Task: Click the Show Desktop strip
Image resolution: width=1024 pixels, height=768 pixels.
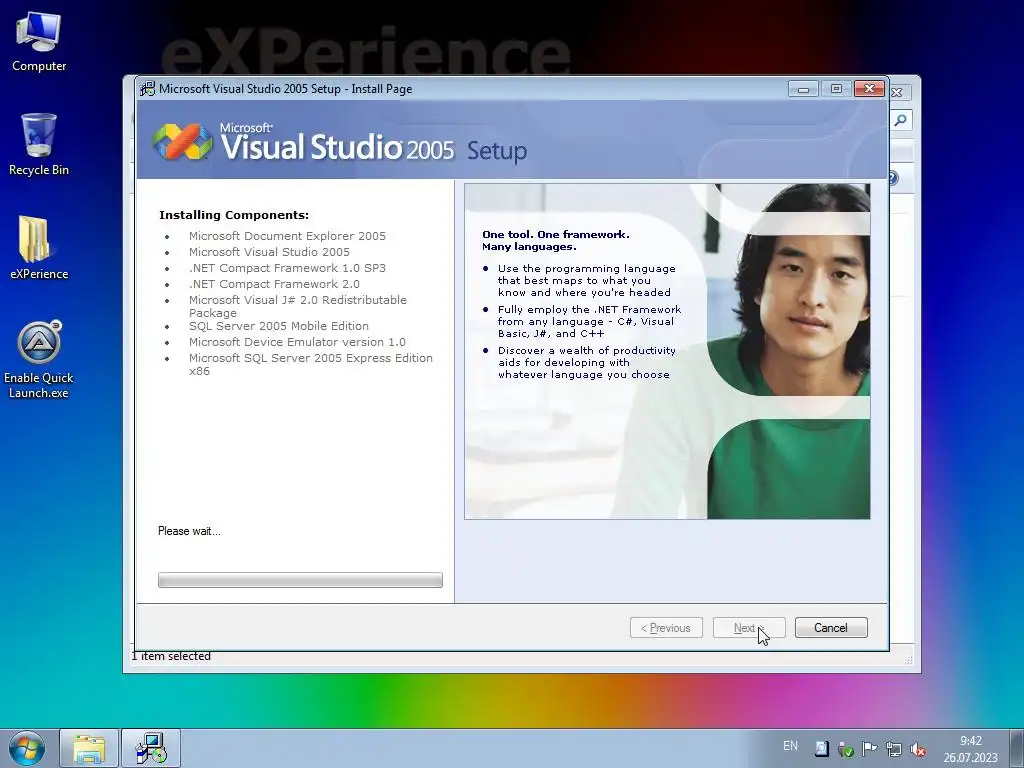Action: pos(1016,748)
